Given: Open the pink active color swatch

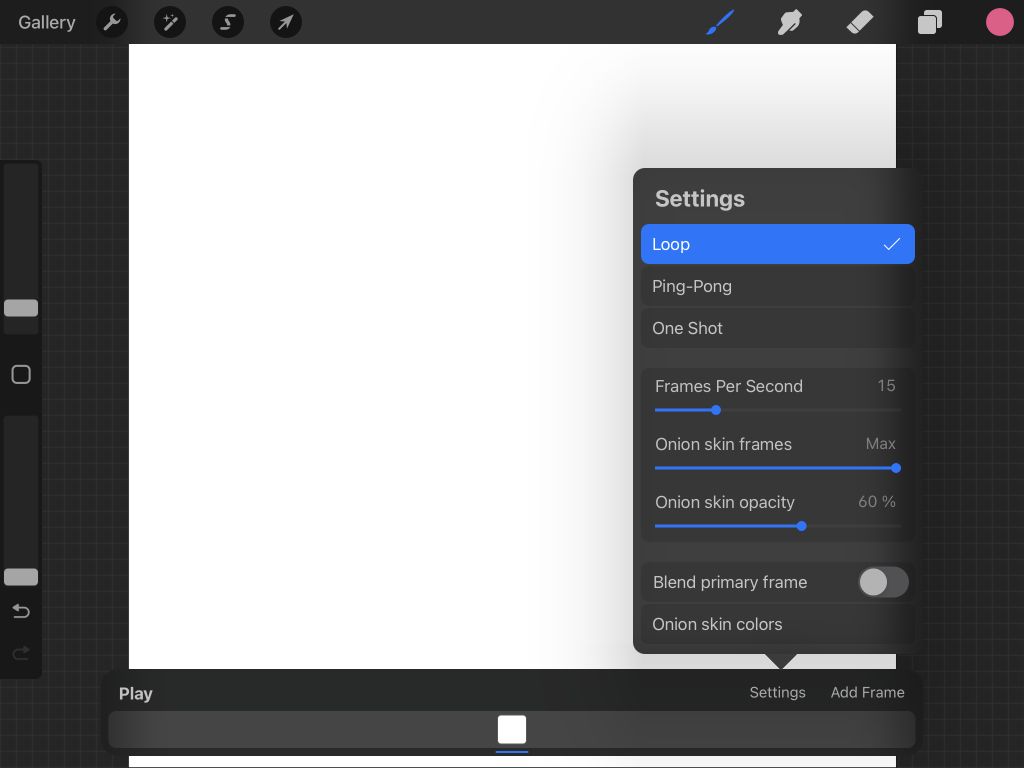Looking at the screenshot, I should 999,22.
